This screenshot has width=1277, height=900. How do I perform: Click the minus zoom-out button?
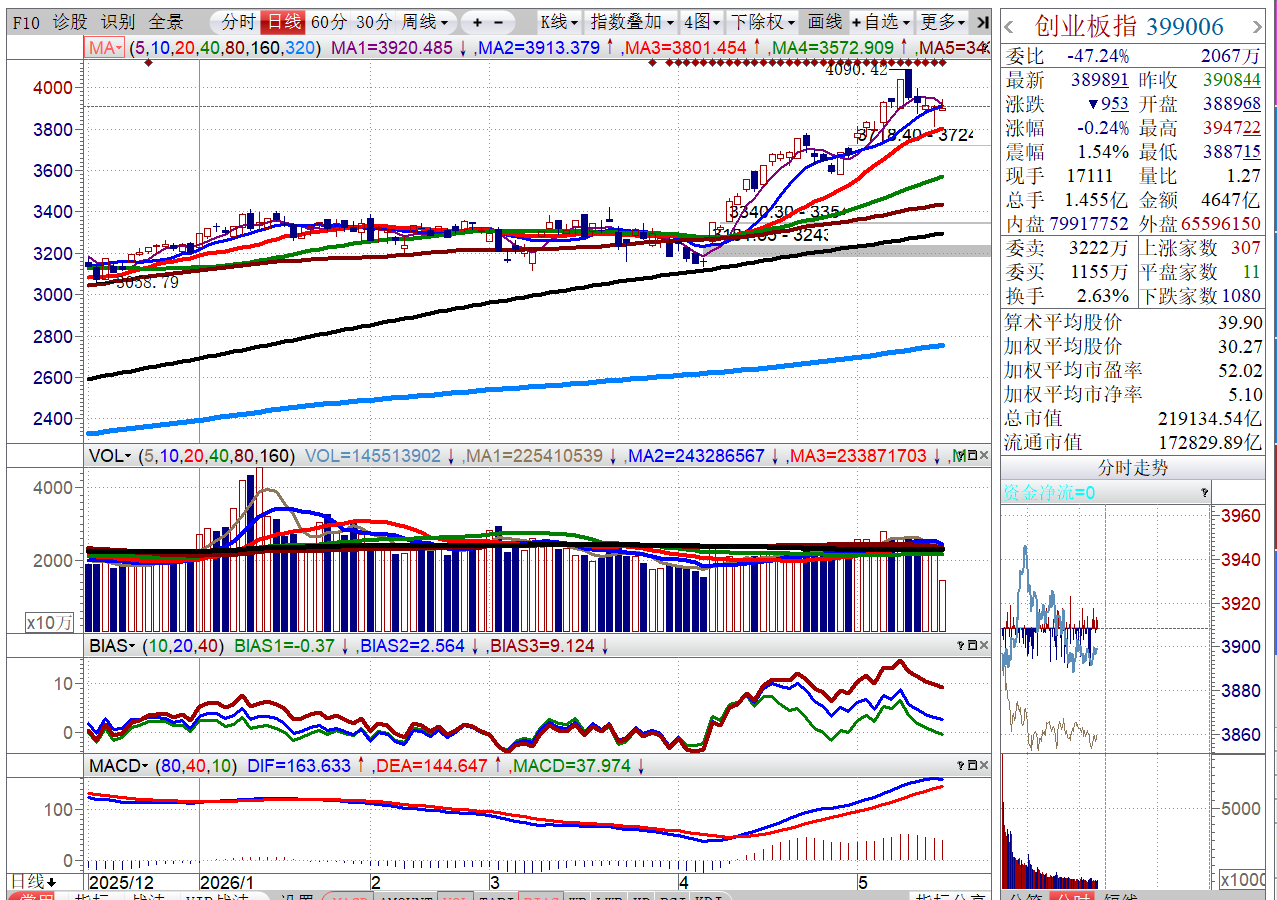click(499, 22)
